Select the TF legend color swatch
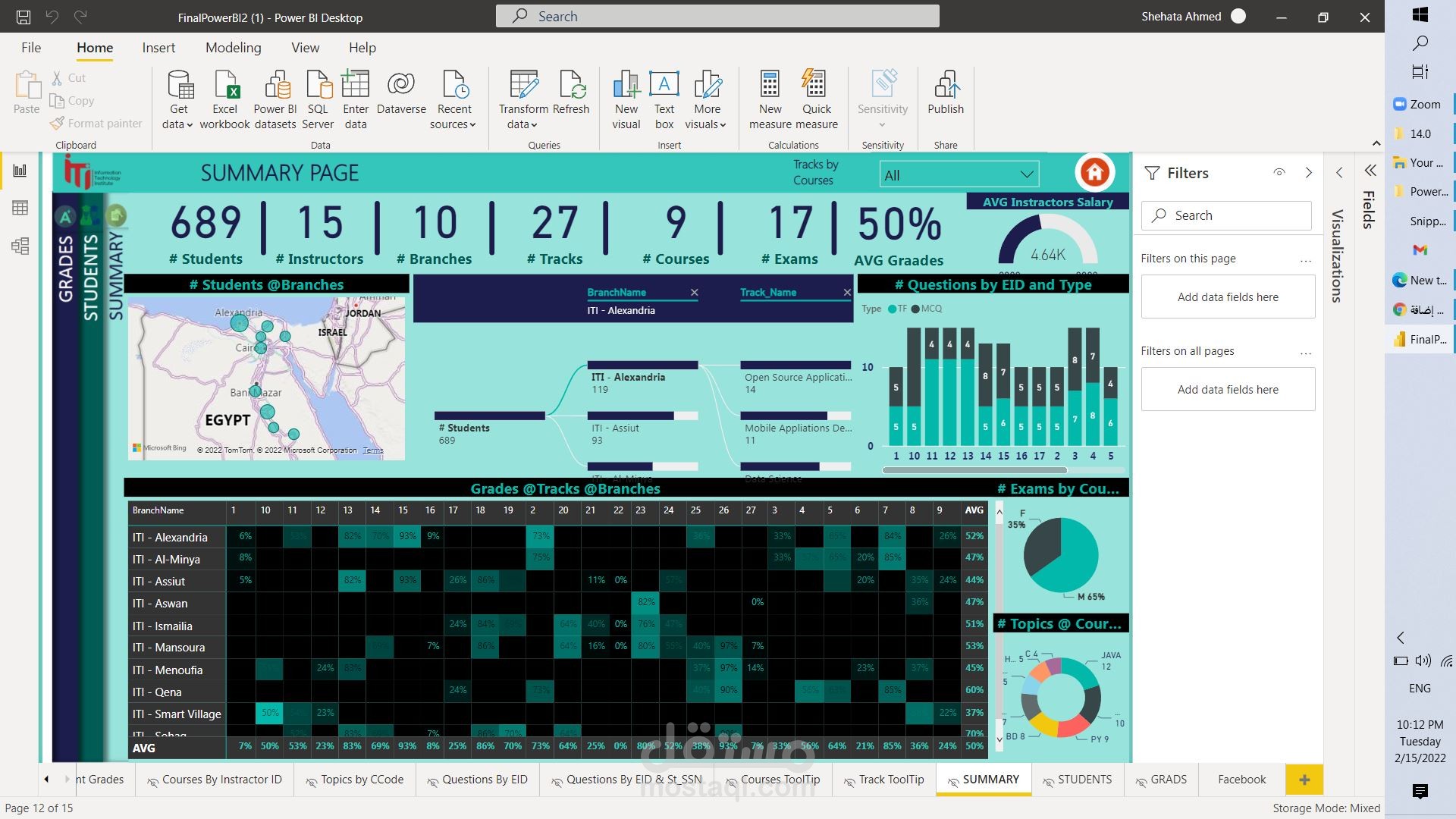The width and height of the screenshot is (1456, 819). tap(892, 309)
